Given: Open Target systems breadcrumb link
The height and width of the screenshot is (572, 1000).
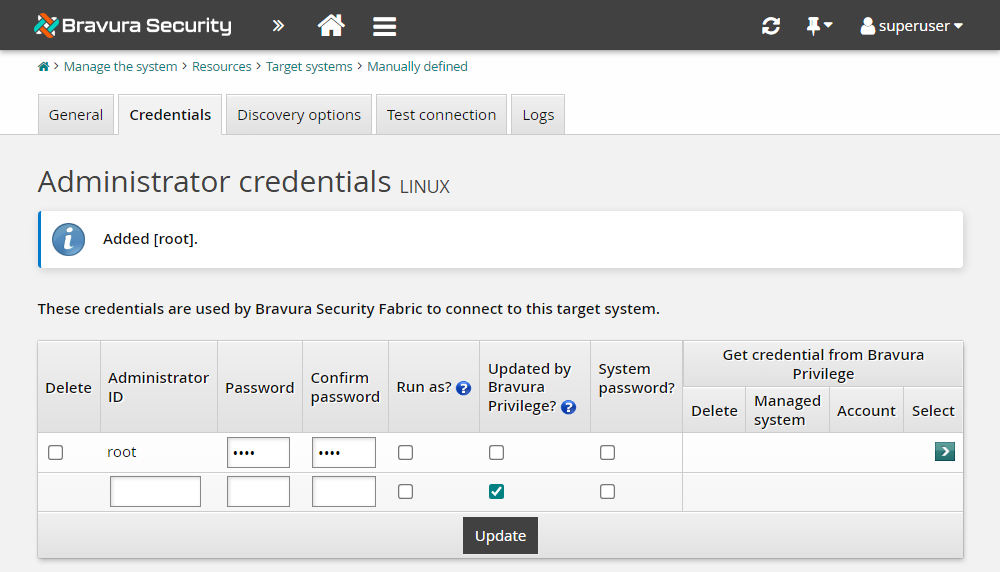Looking at the screenshot, I should pos(309,66).
